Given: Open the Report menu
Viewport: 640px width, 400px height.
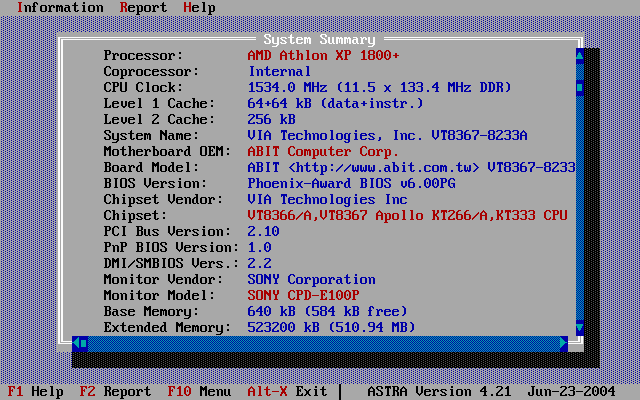Looking at the screenshot, I should 143,8.
